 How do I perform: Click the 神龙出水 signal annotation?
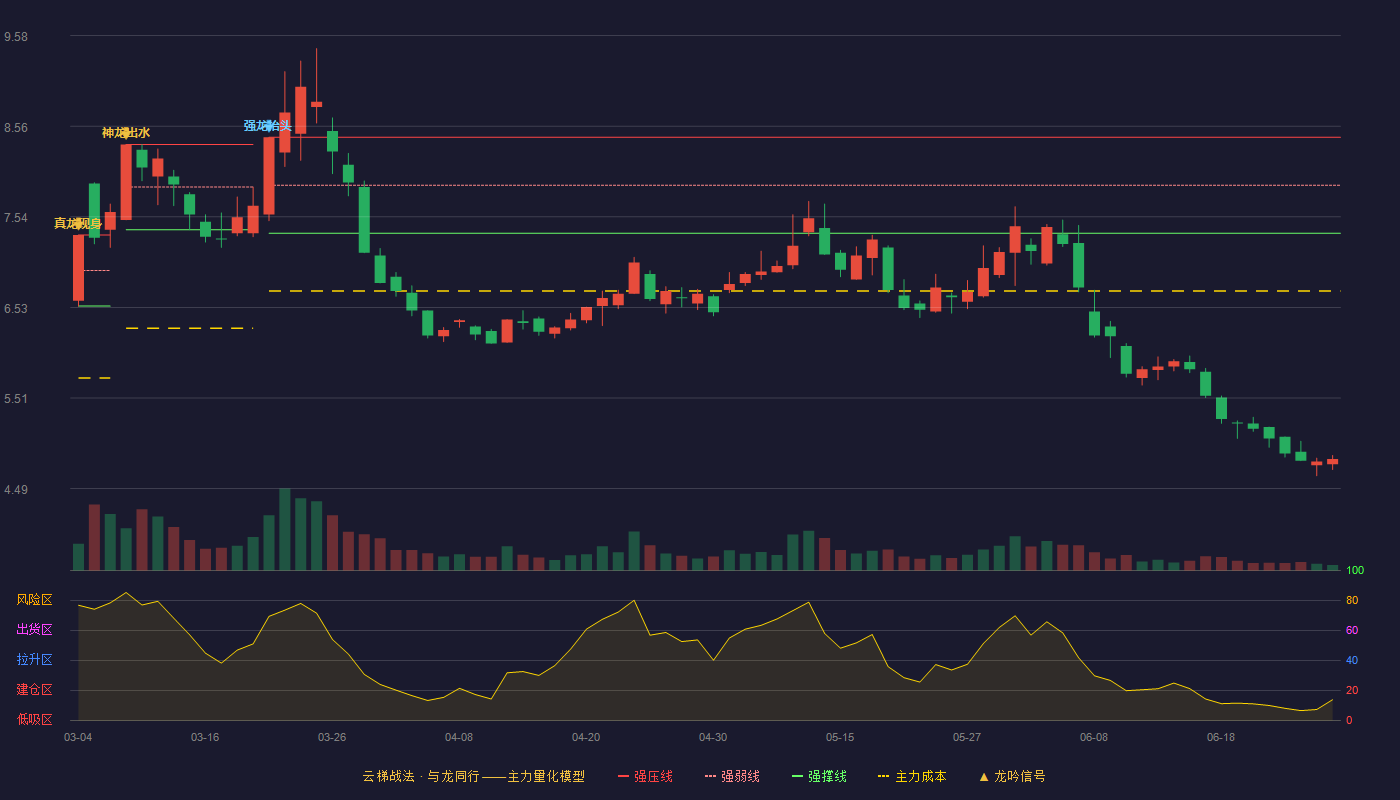[126, 133]
